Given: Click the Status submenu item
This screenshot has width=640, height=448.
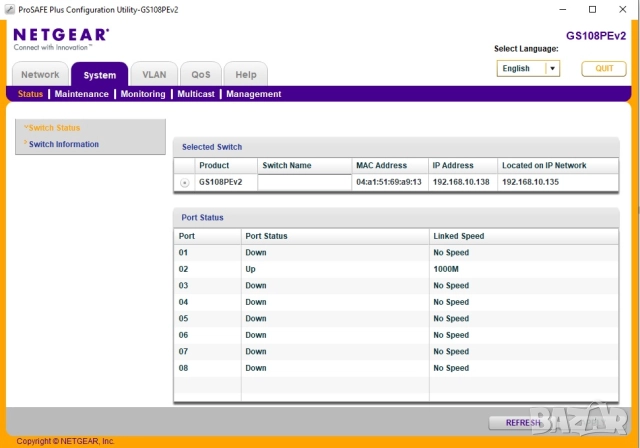Looking at the screenshot, I should pyautogui.click(x=30, y=94).
